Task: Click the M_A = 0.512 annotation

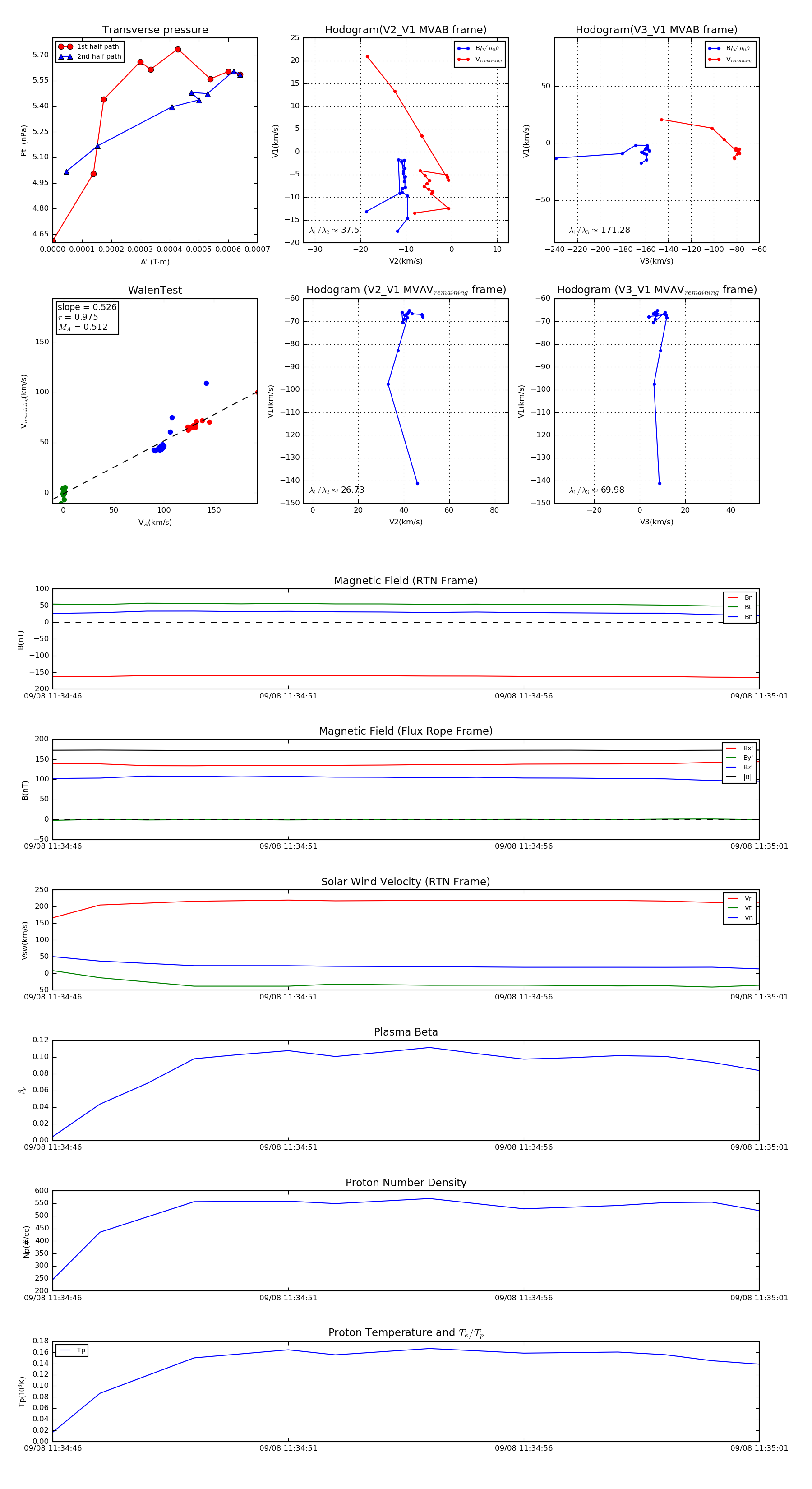Action: pos(83,327)
